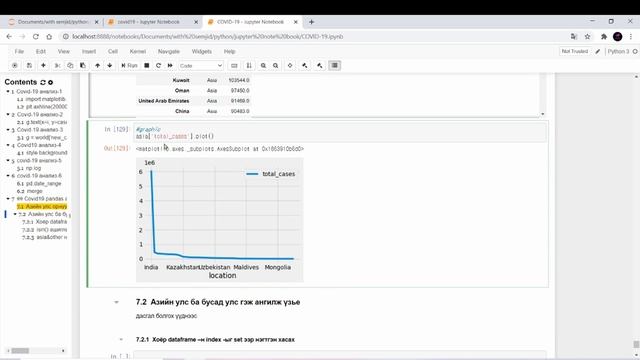Click the diamond-shaped toolbar icon

[290, 65]
